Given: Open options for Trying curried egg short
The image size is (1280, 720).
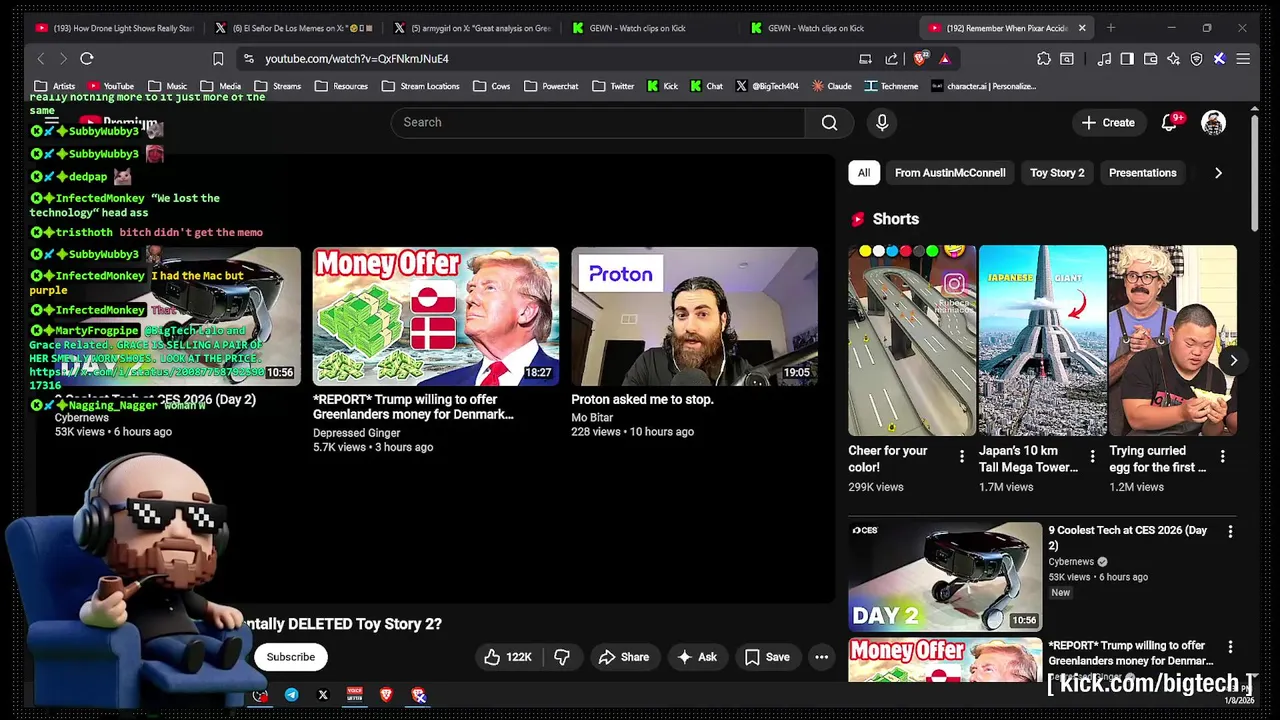Looking at the screenshot, I should pyautogui.click(x=1222, y=457).
